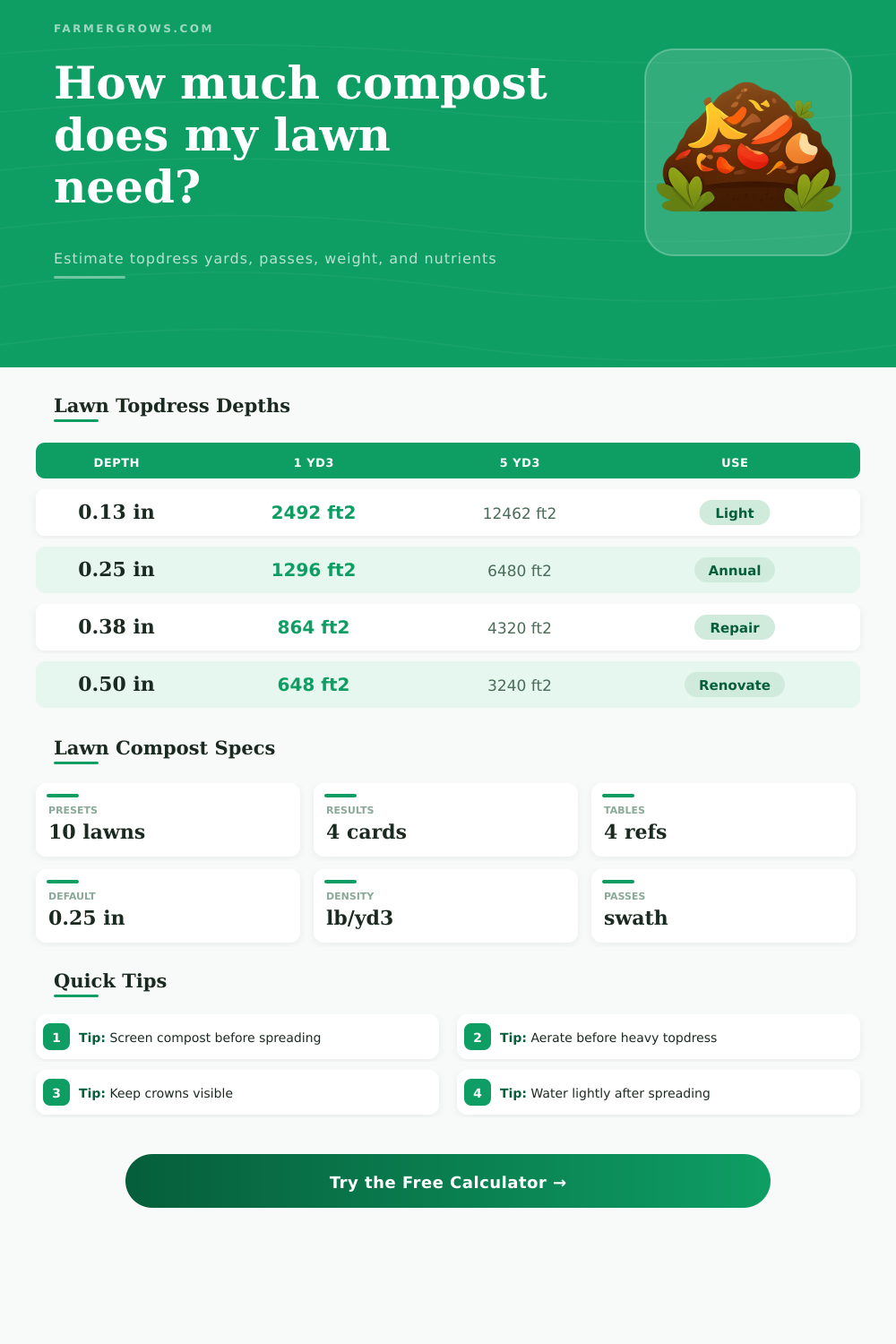
Task: Select tip number 1 badge
Action: point(56,1038)
